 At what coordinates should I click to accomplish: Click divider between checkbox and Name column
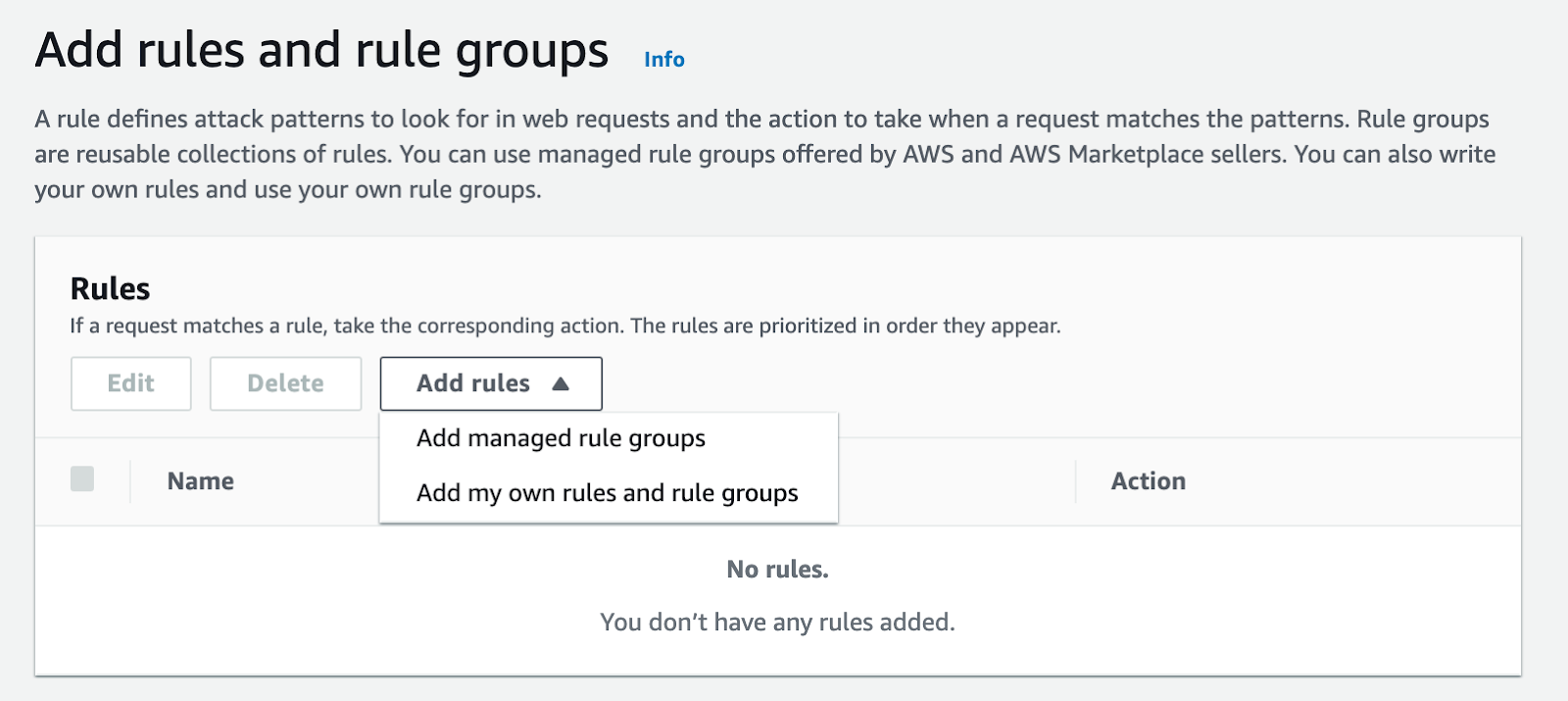[x=130, y=481]
